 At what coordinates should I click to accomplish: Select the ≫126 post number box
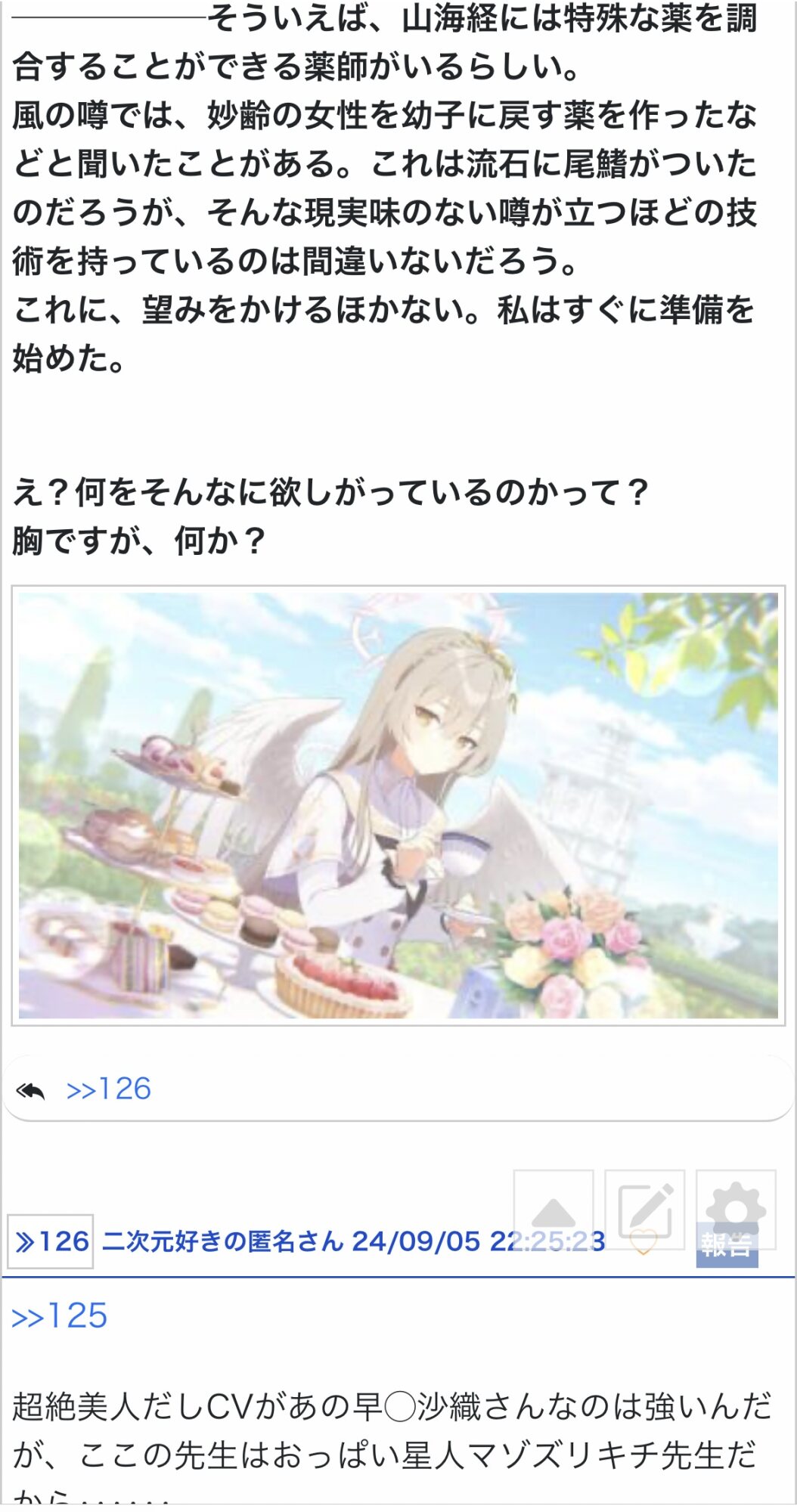pyautogui.click(x=51, y=1241)
